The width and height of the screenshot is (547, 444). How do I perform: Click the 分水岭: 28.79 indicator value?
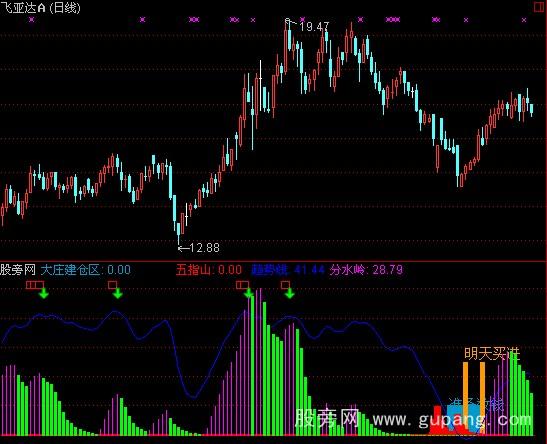tap(366, 270)
